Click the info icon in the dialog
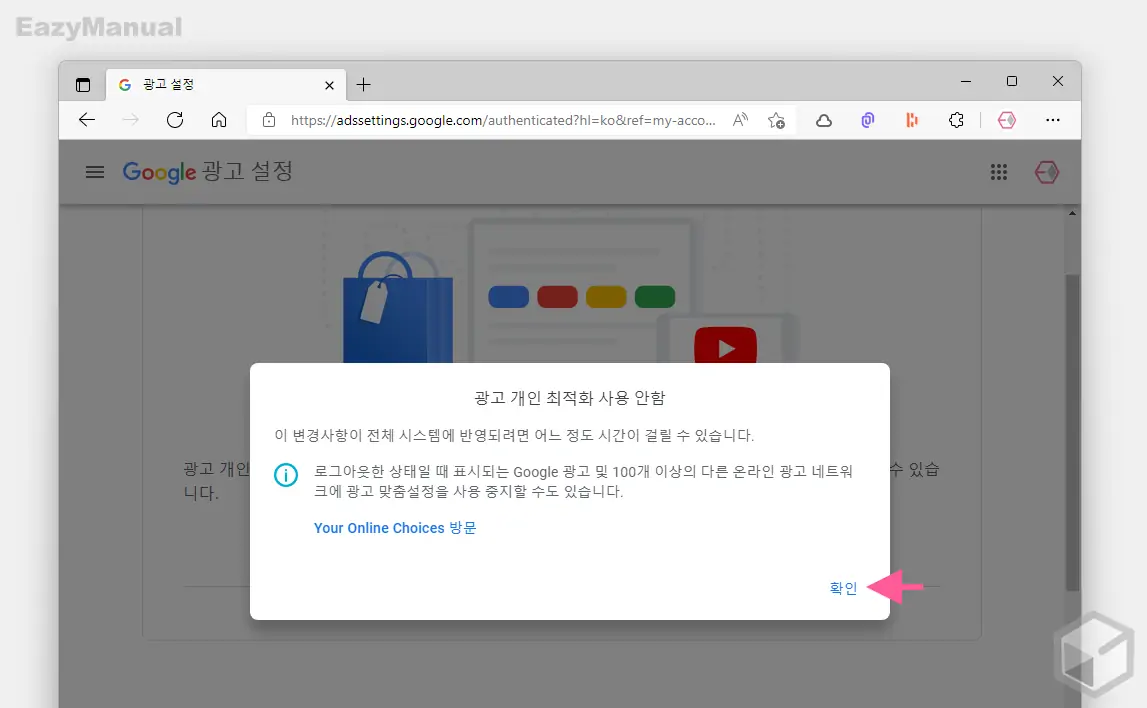This screenshot has height=708, width=1147. tap(286, 475)
